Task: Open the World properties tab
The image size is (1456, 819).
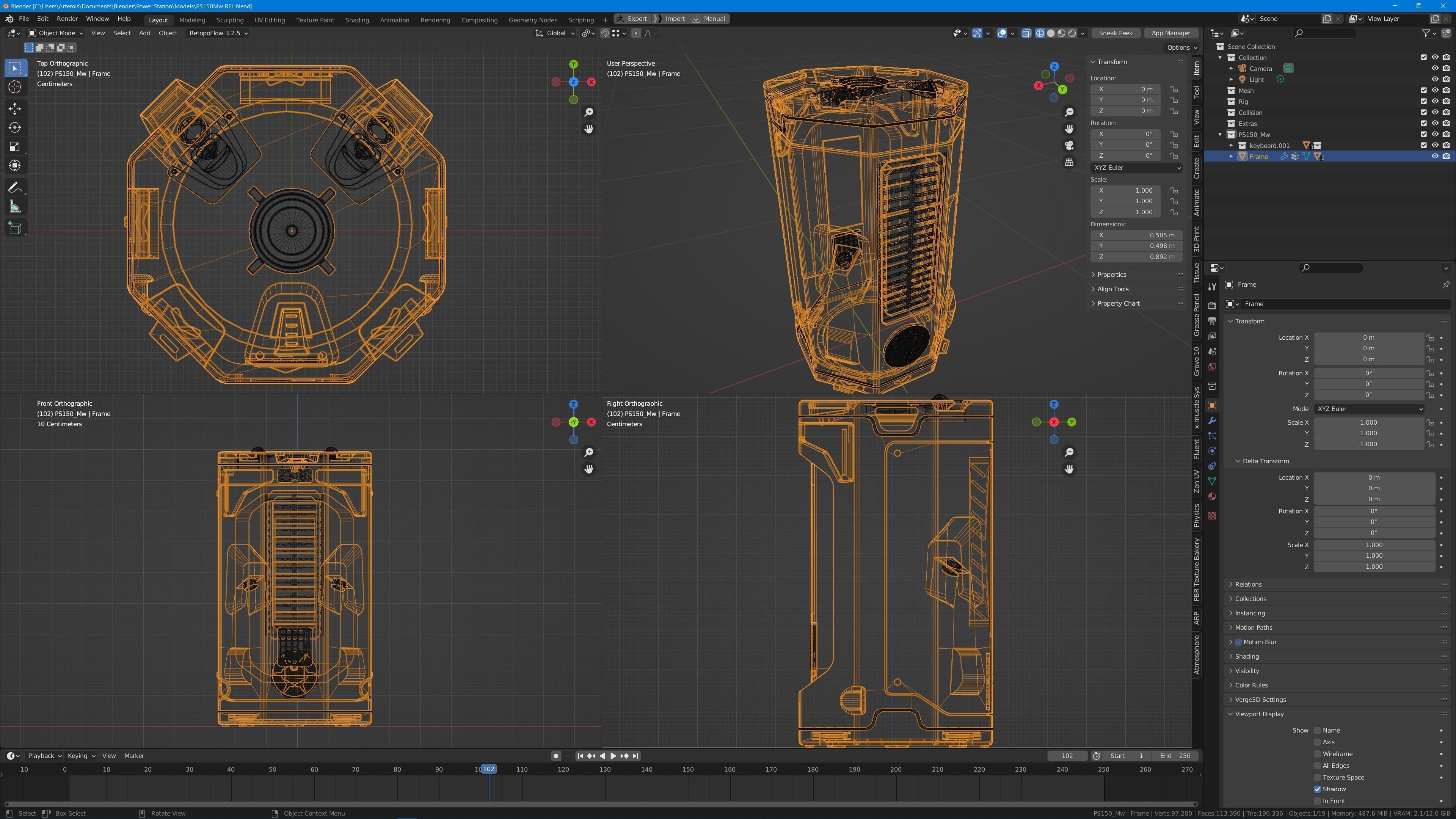Action: pyautogui.click(x=1212, y=367)
